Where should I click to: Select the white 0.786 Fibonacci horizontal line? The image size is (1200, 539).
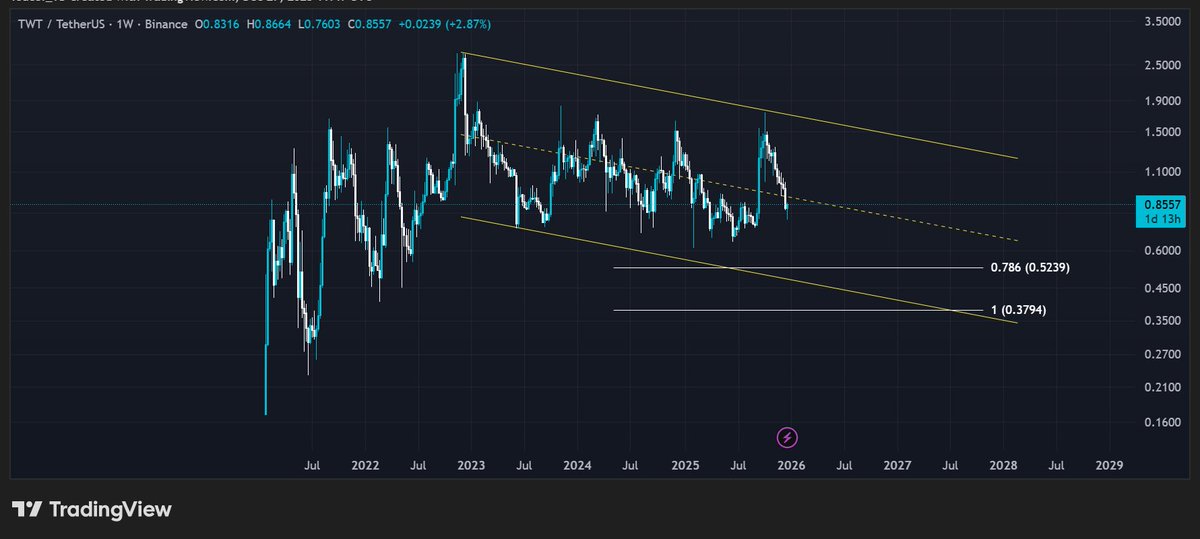tap(800, 268)
